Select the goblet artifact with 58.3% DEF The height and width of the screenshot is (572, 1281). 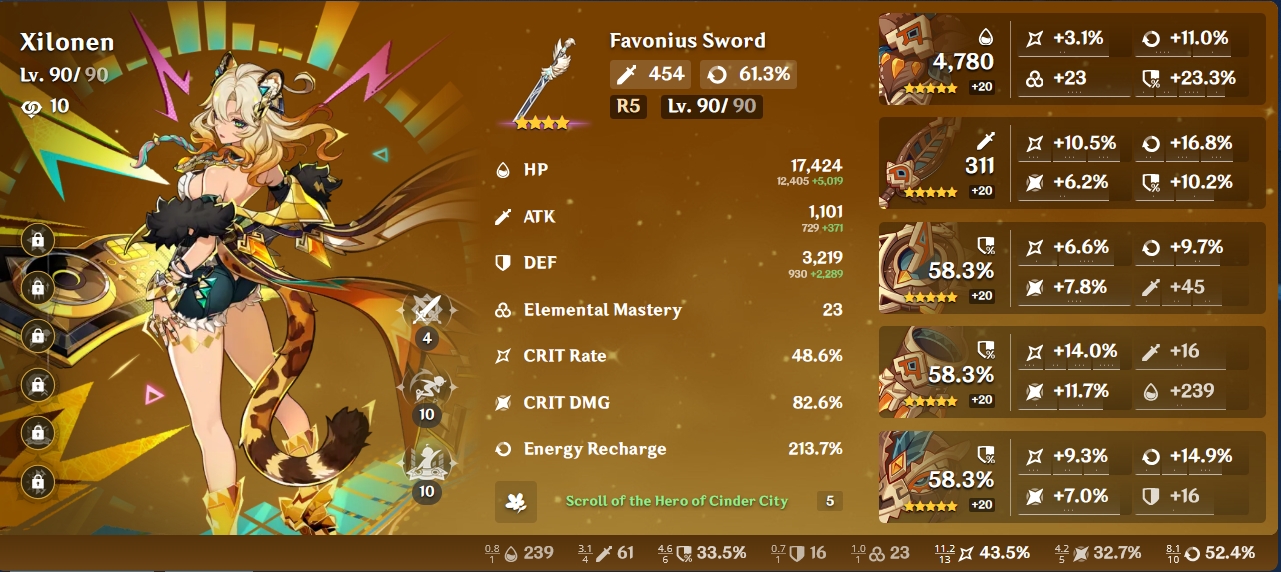pyautogui.click(x=1064, y=372)
